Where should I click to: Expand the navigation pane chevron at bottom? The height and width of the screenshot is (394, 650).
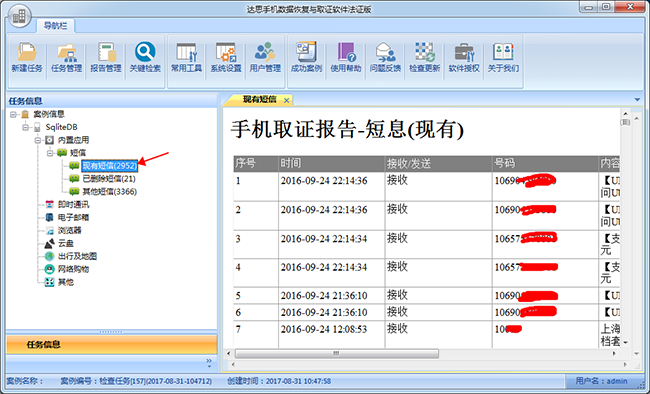pos(209,363)
